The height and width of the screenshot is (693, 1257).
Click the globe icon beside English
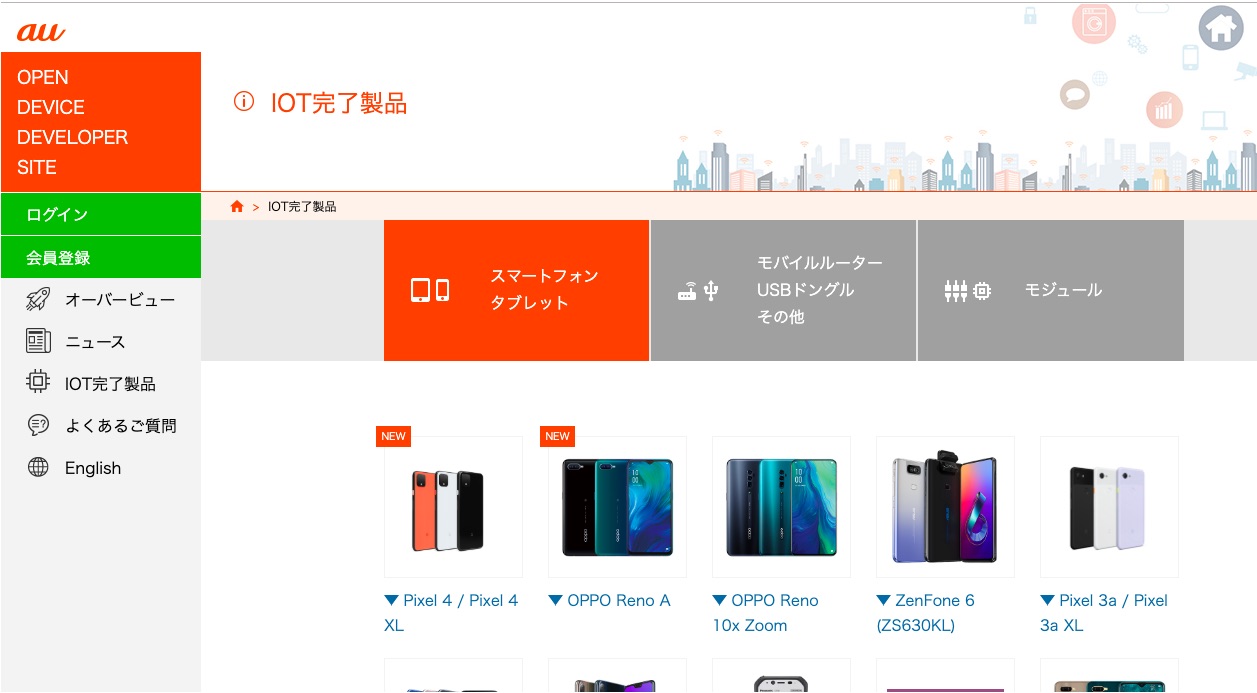tap(38, 467)
